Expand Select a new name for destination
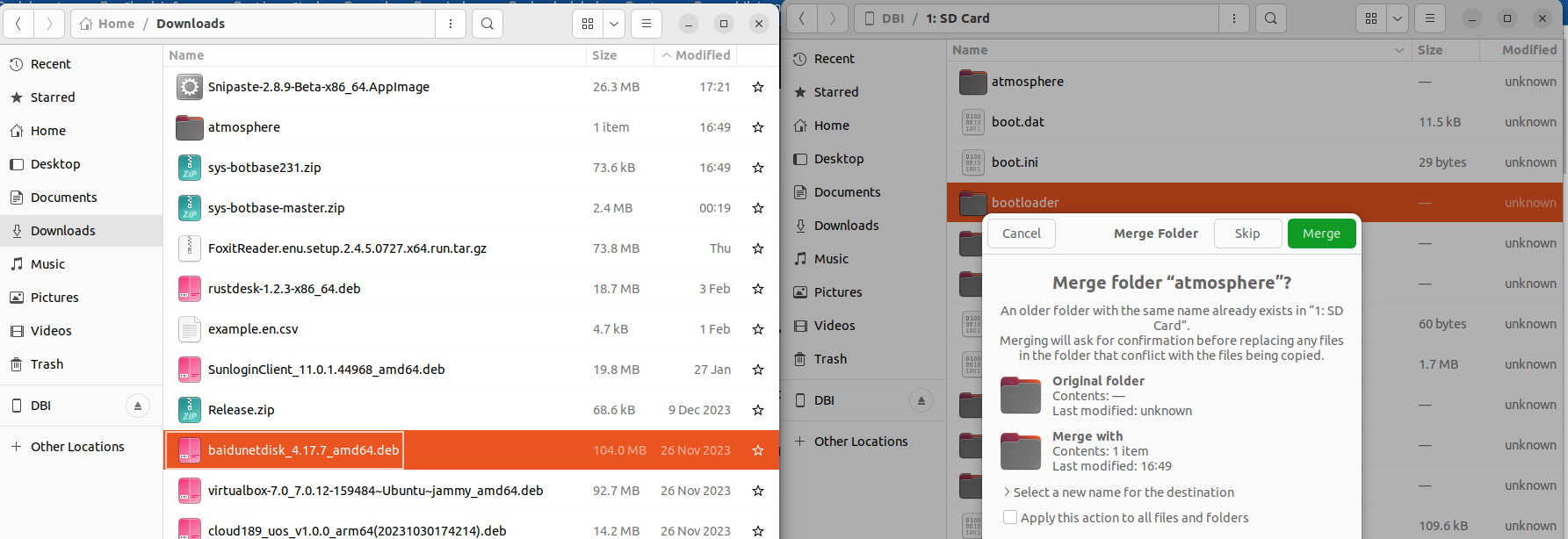The height and width of the screenshot is (539, 1568). [1007, 492]
